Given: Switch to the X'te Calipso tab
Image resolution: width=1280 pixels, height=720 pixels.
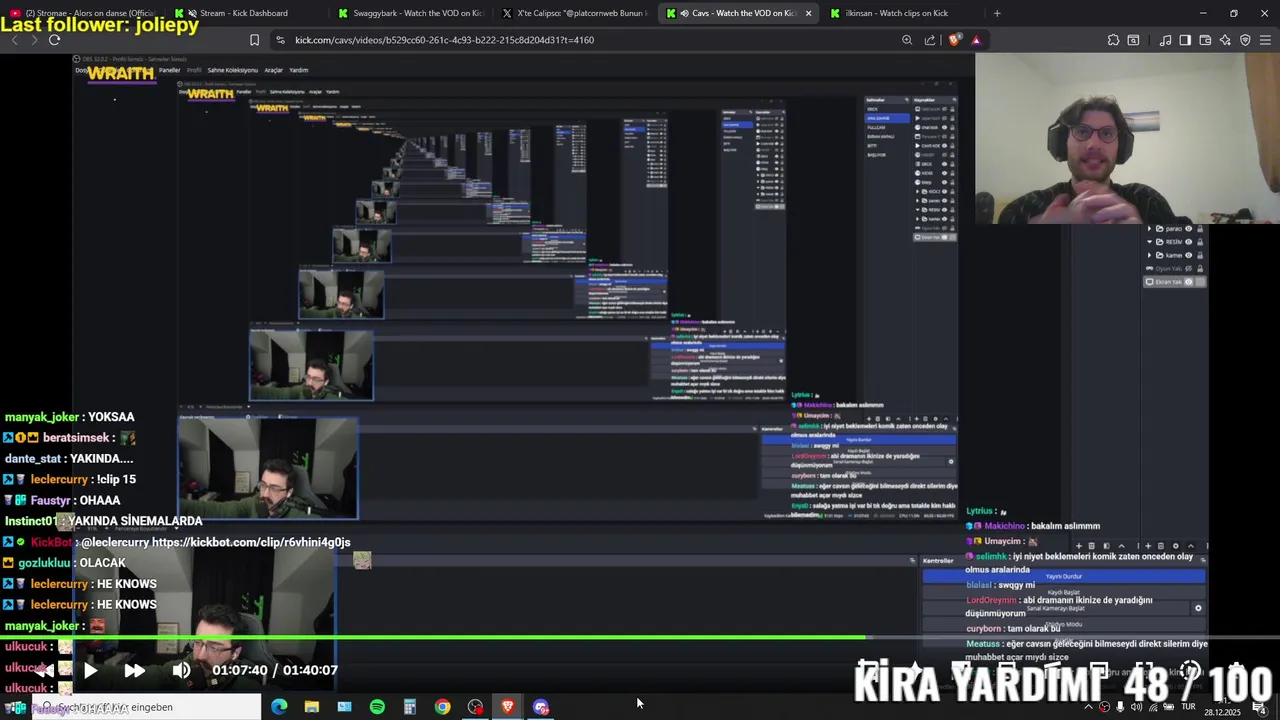Looking at the screenshot, I should tap(575, 13).
